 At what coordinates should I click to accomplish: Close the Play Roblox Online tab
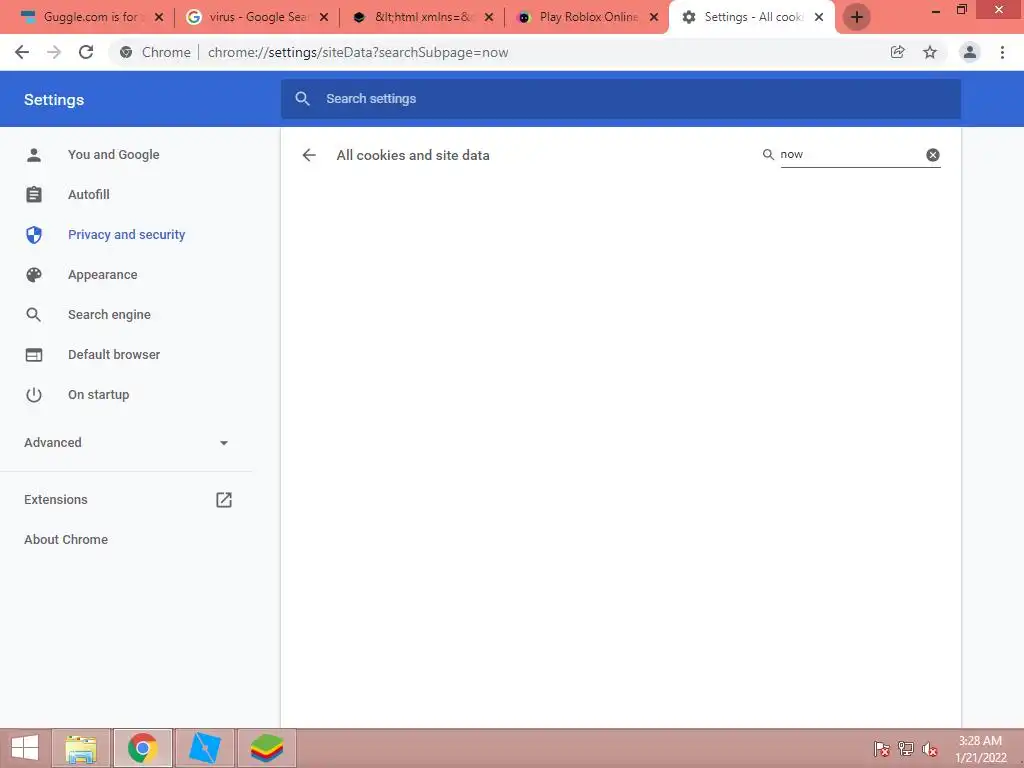pos(654,17)
